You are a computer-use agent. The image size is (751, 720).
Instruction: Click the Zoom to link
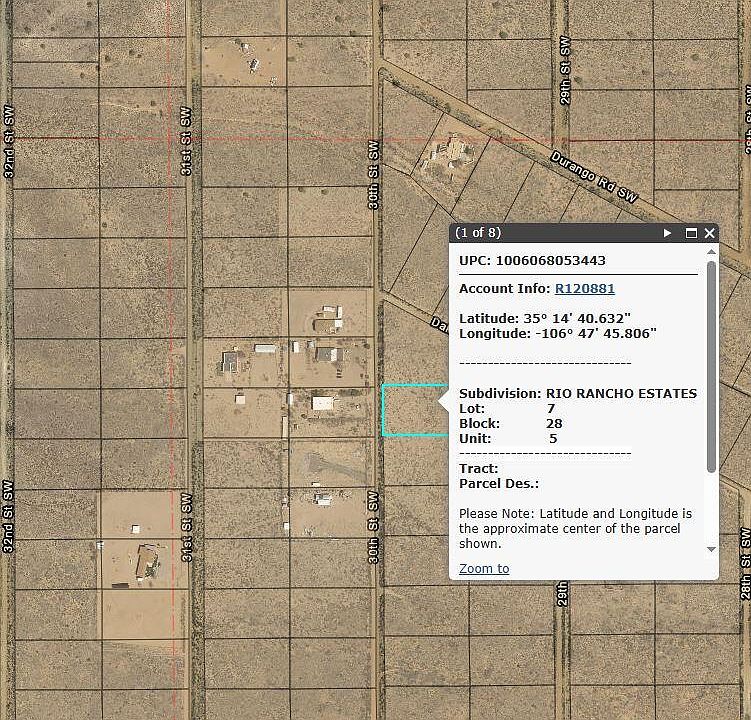(x=484, y=568)
